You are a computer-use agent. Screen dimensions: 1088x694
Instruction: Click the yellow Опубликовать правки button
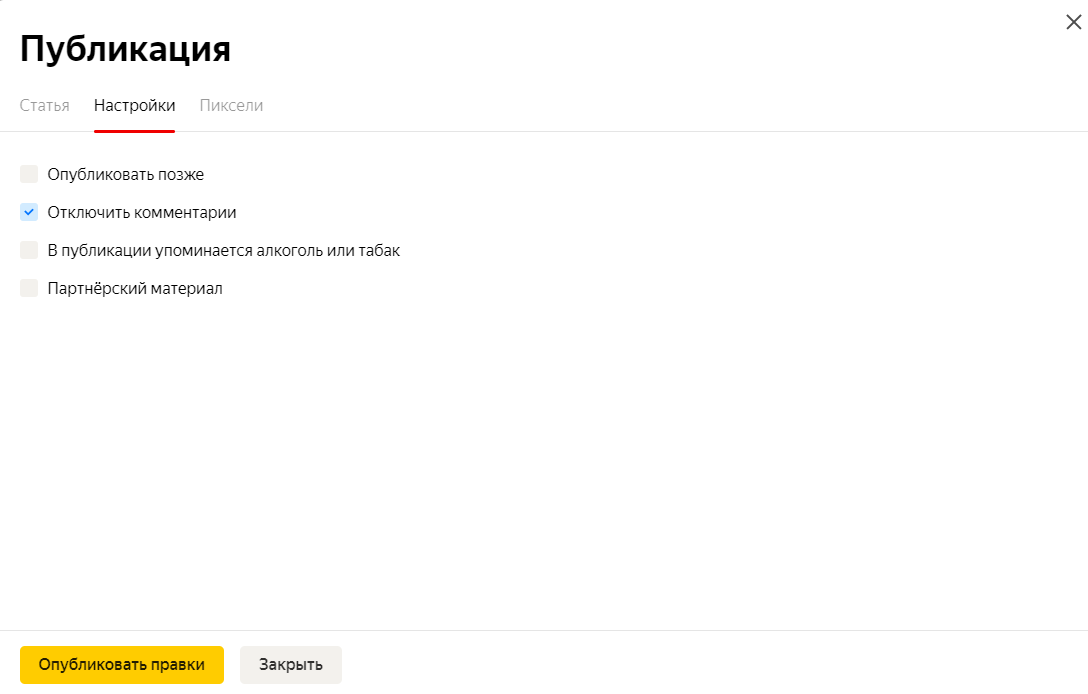122,665
